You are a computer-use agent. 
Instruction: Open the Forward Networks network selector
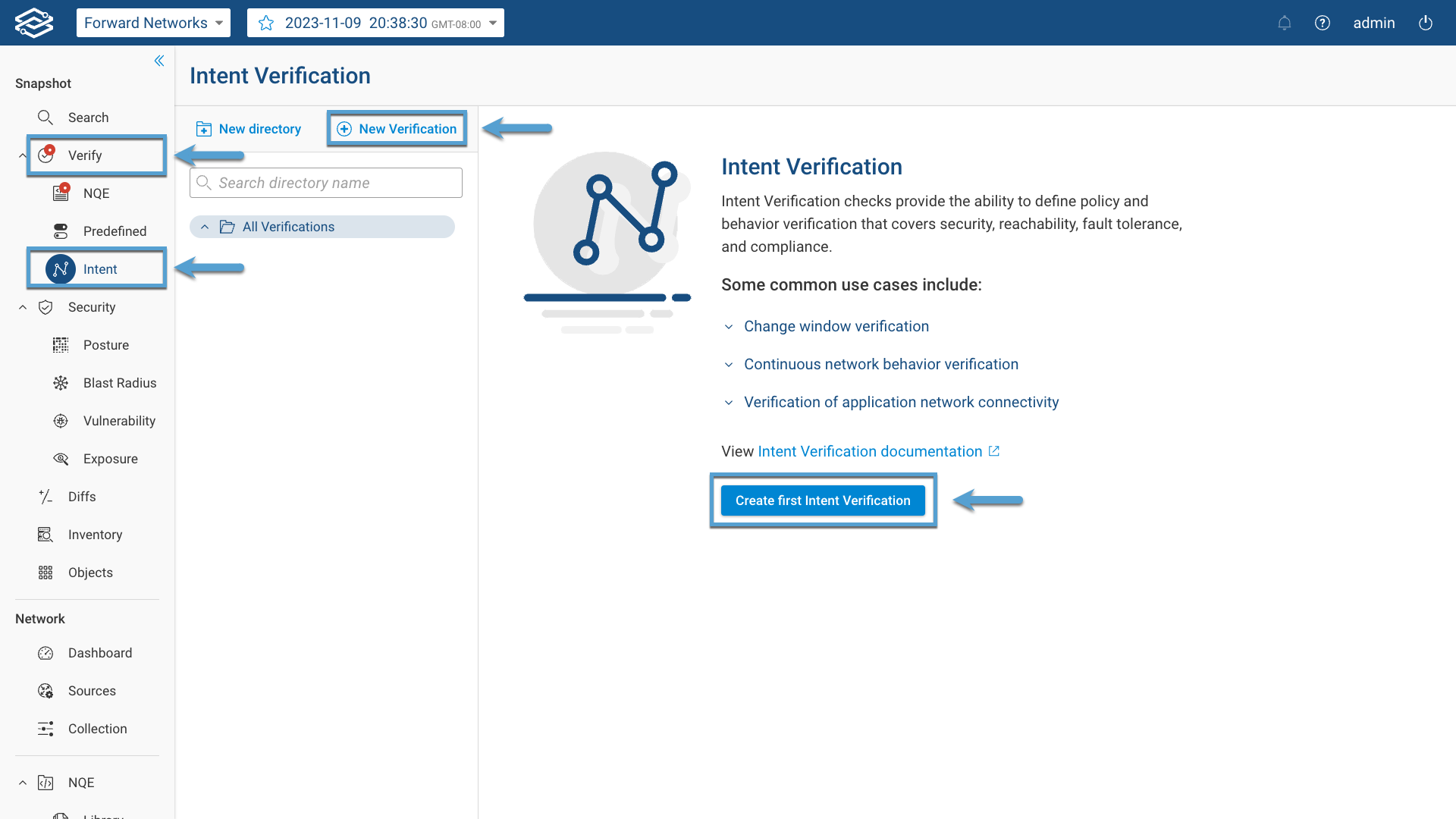coord(153,23)
